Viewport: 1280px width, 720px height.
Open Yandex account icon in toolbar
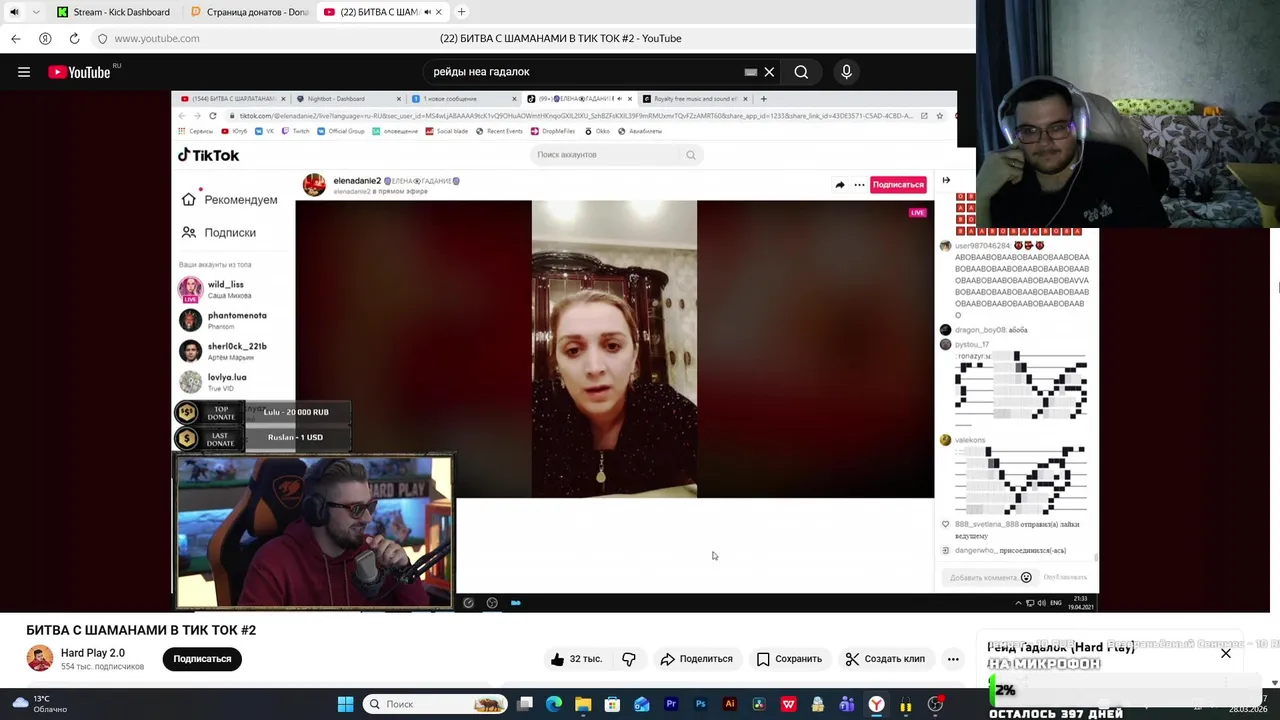click(45, 38)
